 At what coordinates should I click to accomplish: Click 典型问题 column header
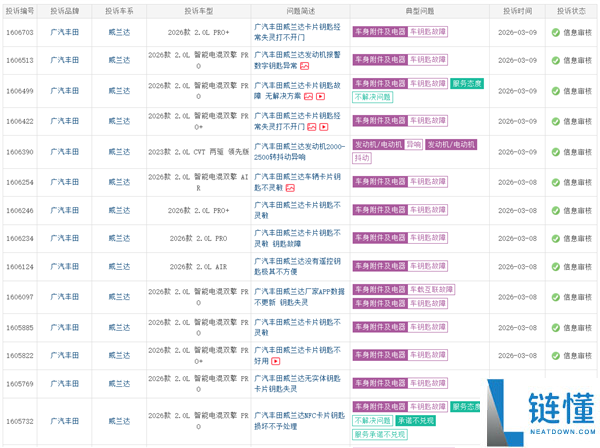(x=420, y=11)
